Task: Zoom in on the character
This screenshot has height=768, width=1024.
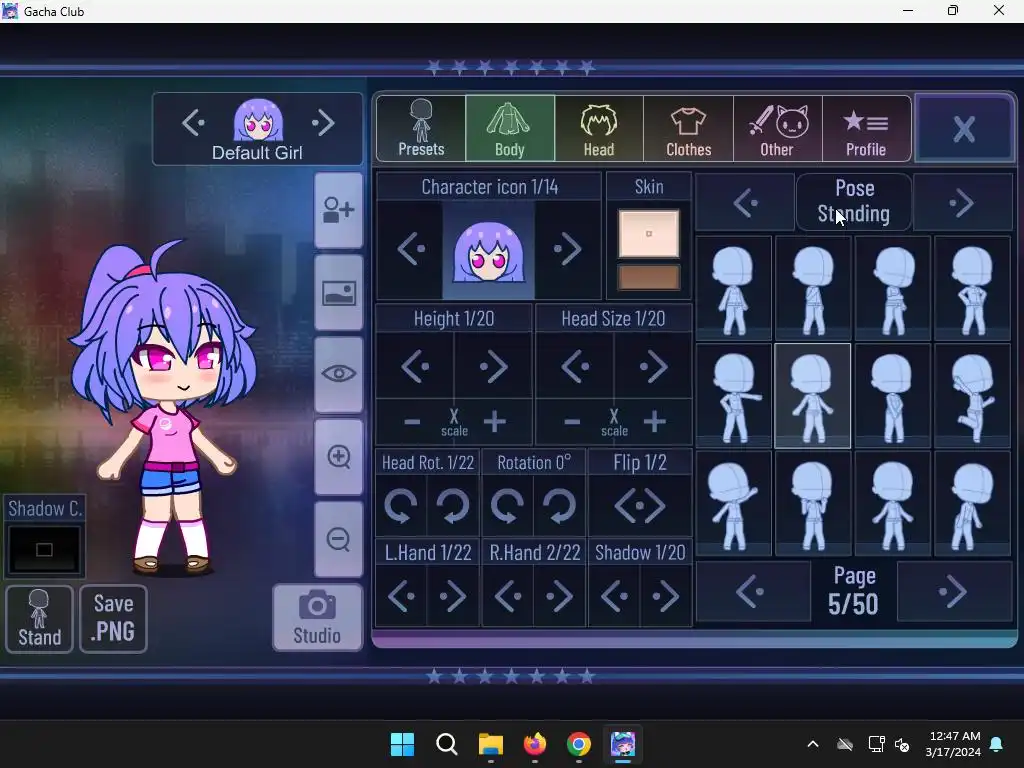Action: 338,456
